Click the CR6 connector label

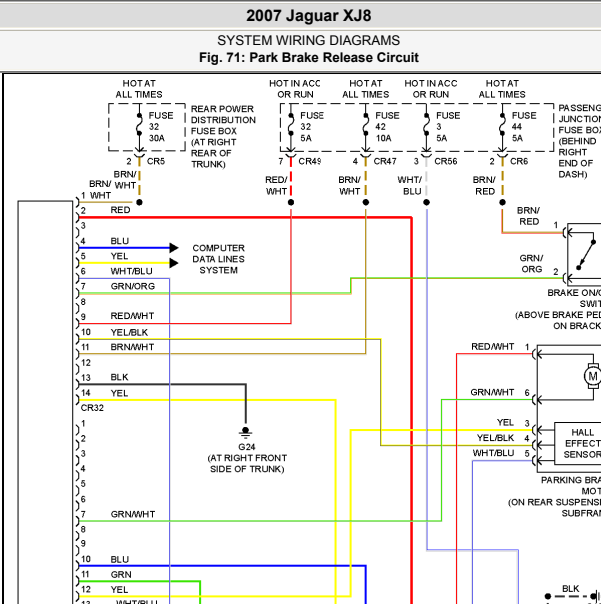(519, 161)
